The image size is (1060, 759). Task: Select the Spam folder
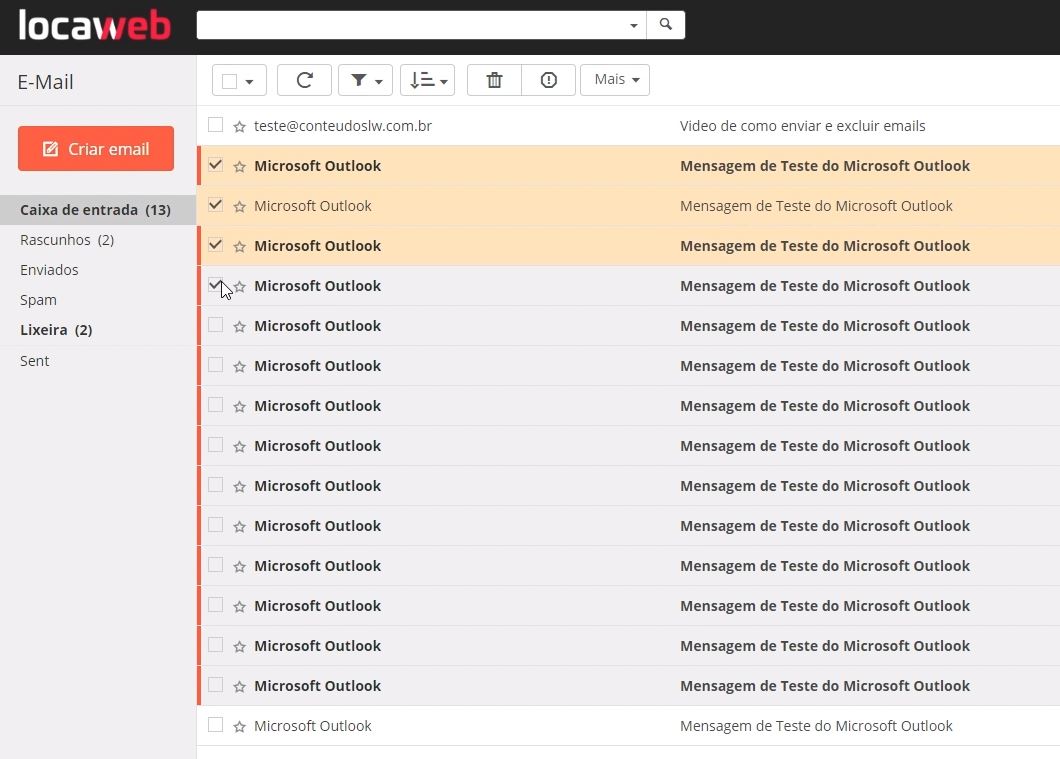pyautogui.click(x=39, y=300)
